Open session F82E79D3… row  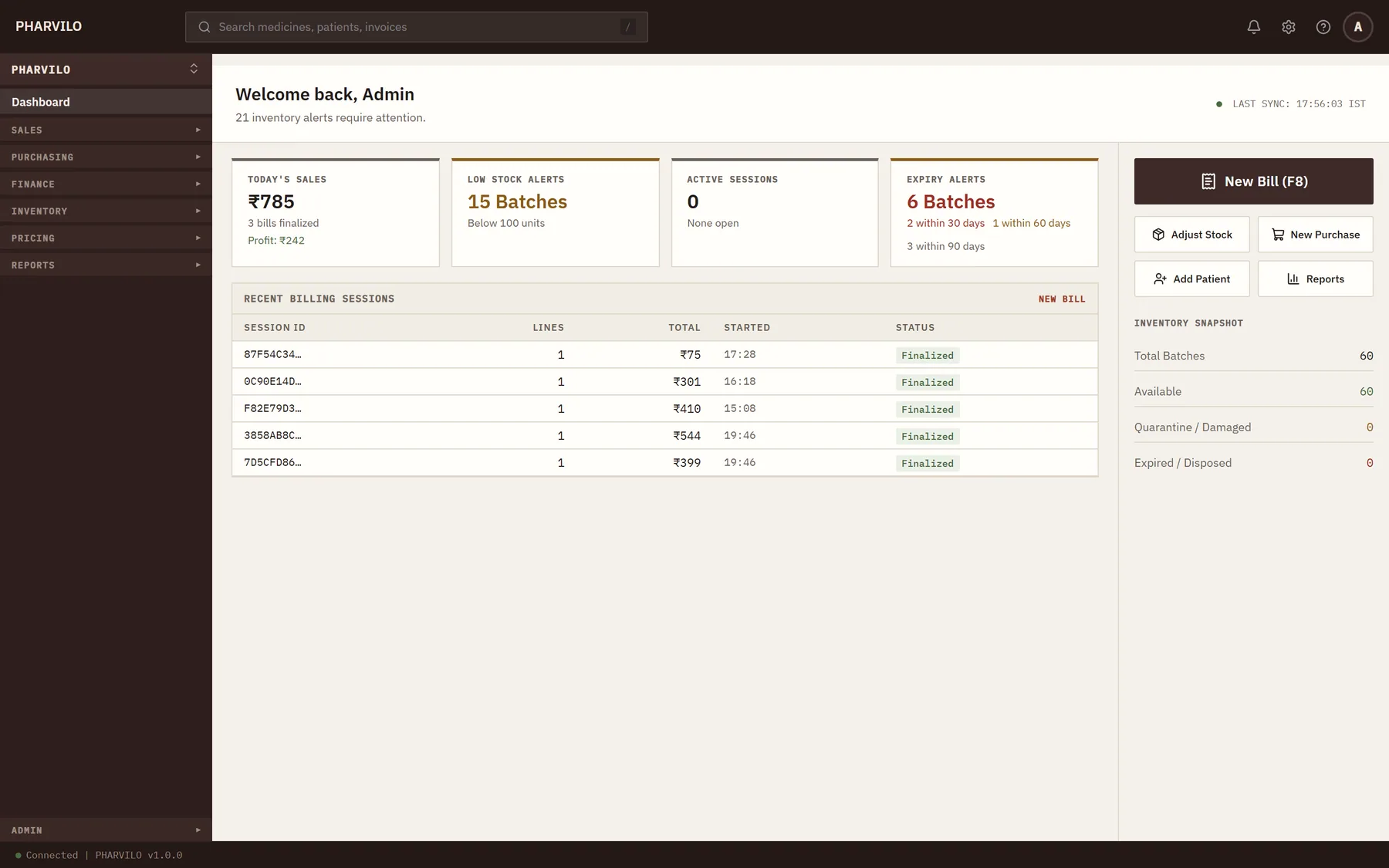[665, 409]
